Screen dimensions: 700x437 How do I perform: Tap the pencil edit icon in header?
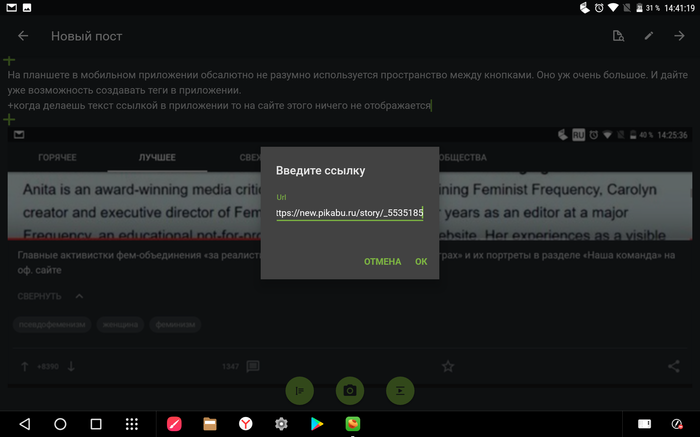pos(648,37)
